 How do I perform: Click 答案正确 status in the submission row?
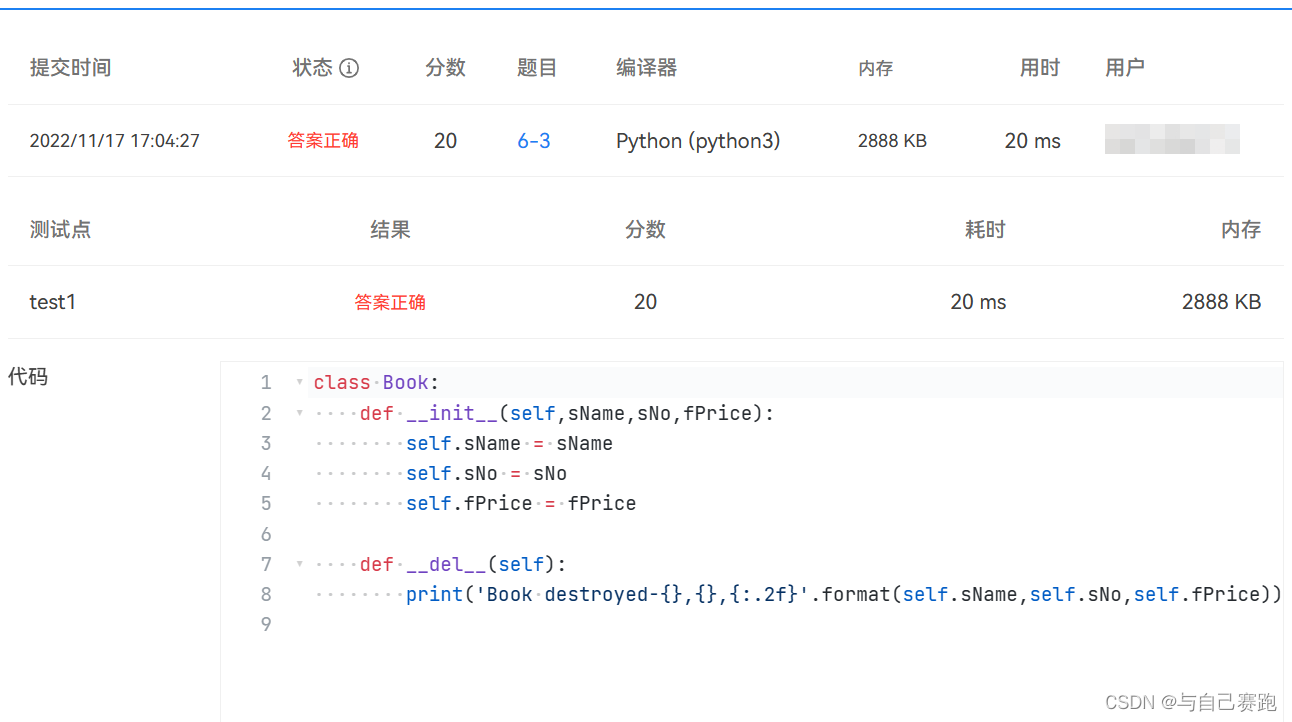pos(322,141)
